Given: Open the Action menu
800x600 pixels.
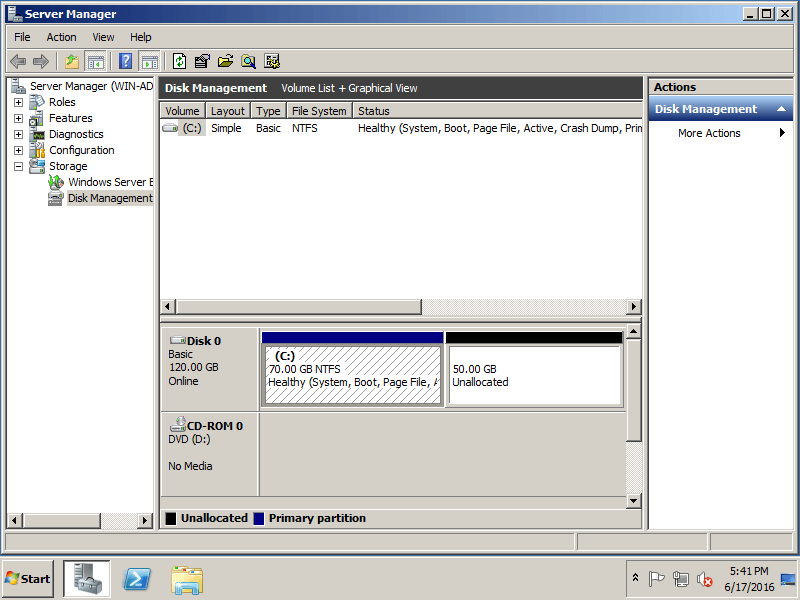Looking at the screenshot, I should 61,37.
